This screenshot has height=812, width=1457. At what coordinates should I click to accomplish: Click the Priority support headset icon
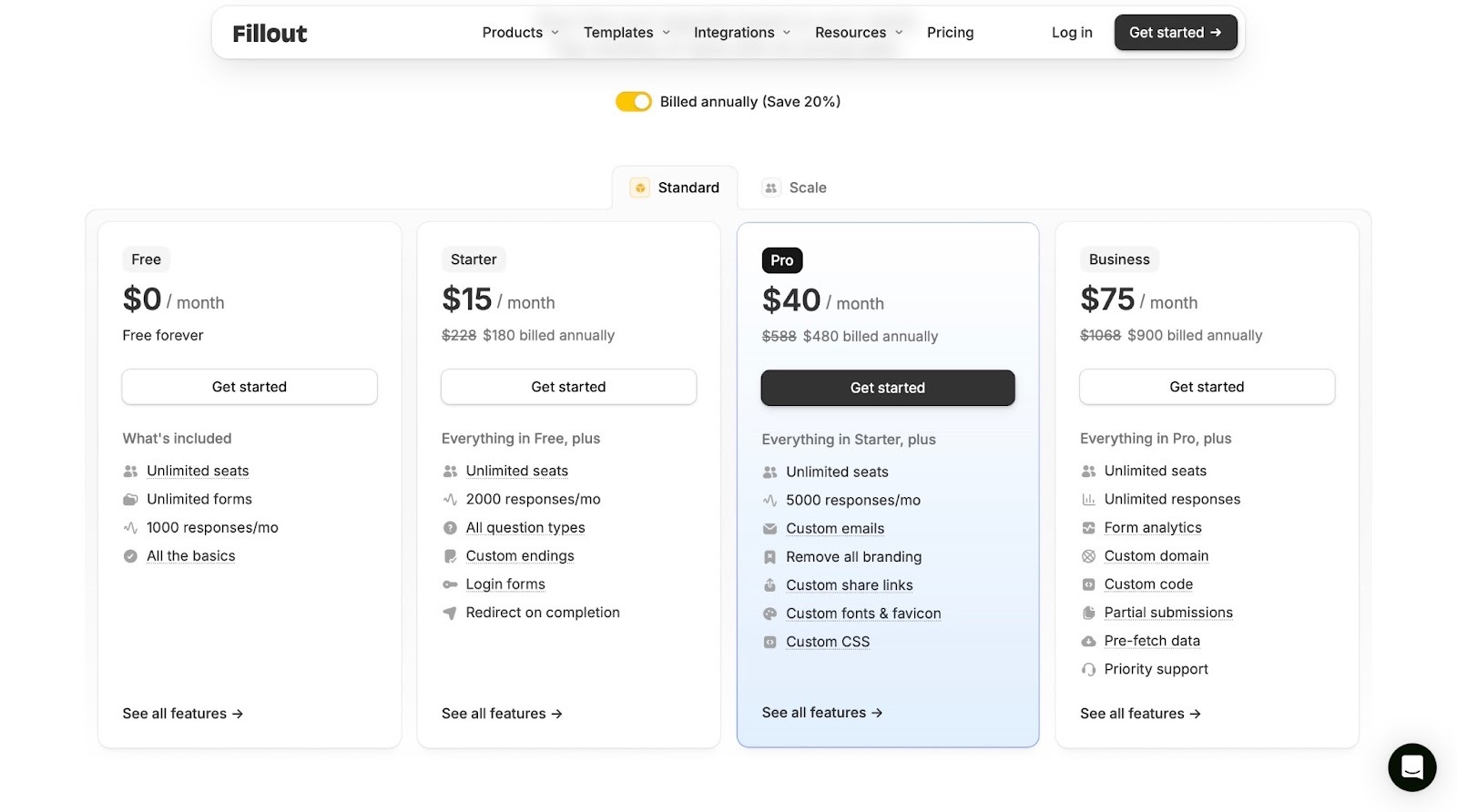[x=1088, y=670]
